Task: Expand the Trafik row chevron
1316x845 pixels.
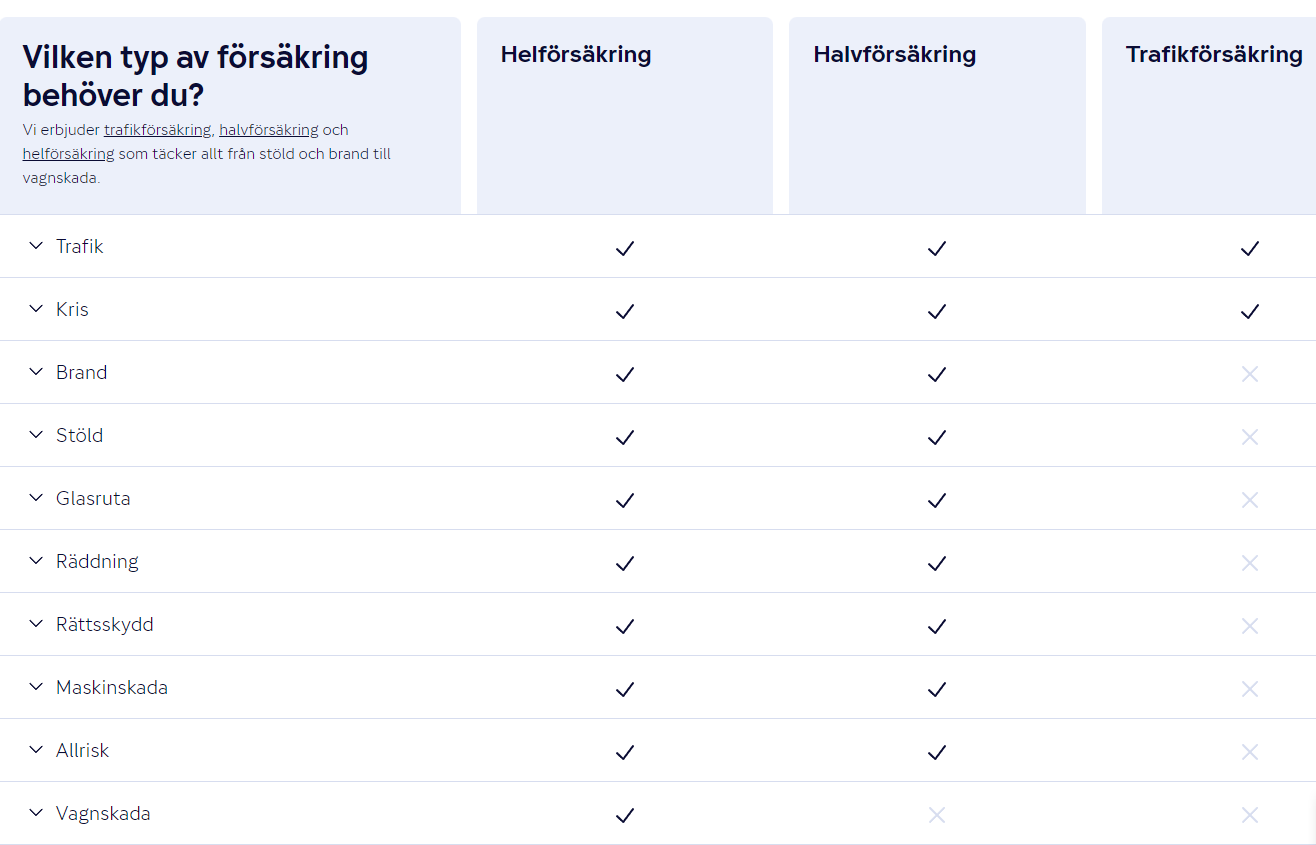Action: coord(36,246)
